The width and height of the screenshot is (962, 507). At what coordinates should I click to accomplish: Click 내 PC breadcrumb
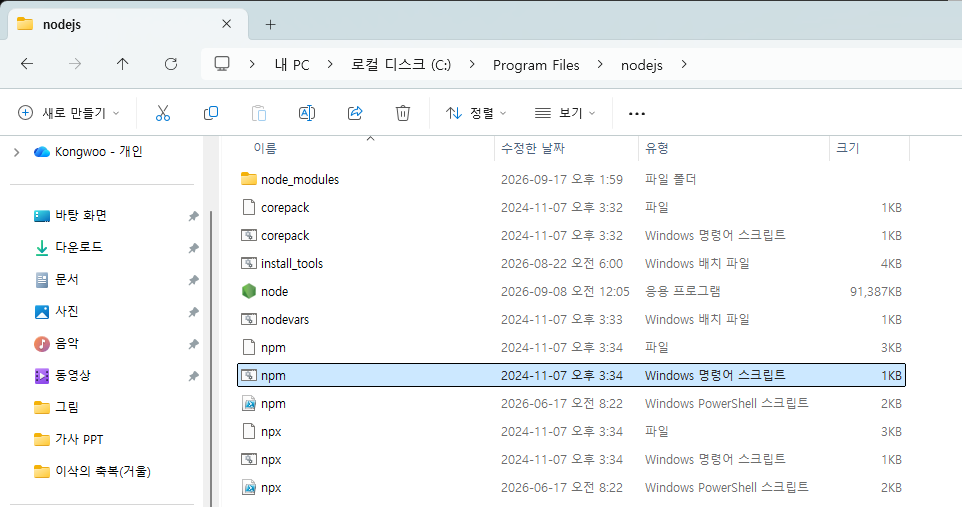click(291, 64)
